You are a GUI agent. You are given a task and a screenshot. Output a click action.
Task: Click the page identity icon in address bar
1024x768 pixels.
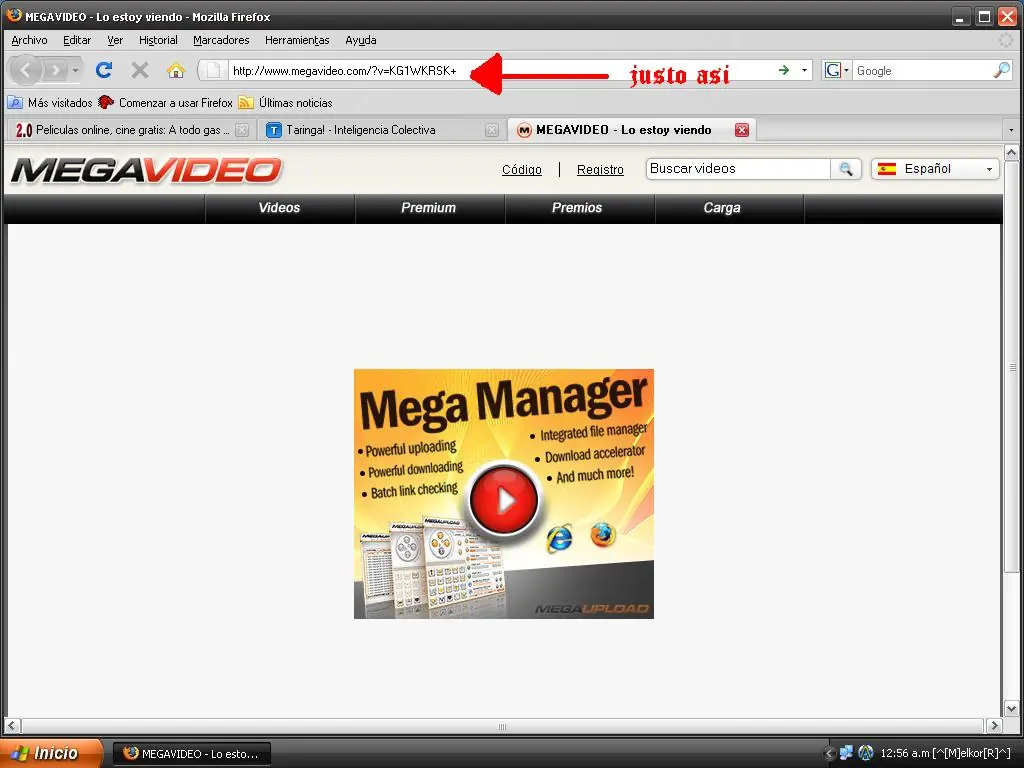(213, 70)
